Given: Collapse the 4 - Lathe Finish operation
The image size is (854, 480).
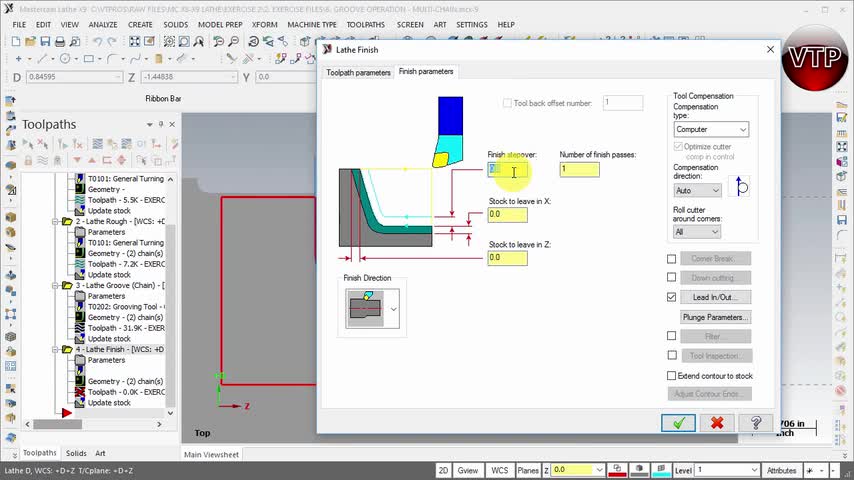Looking at the screenshot, I should pos(56,350).
